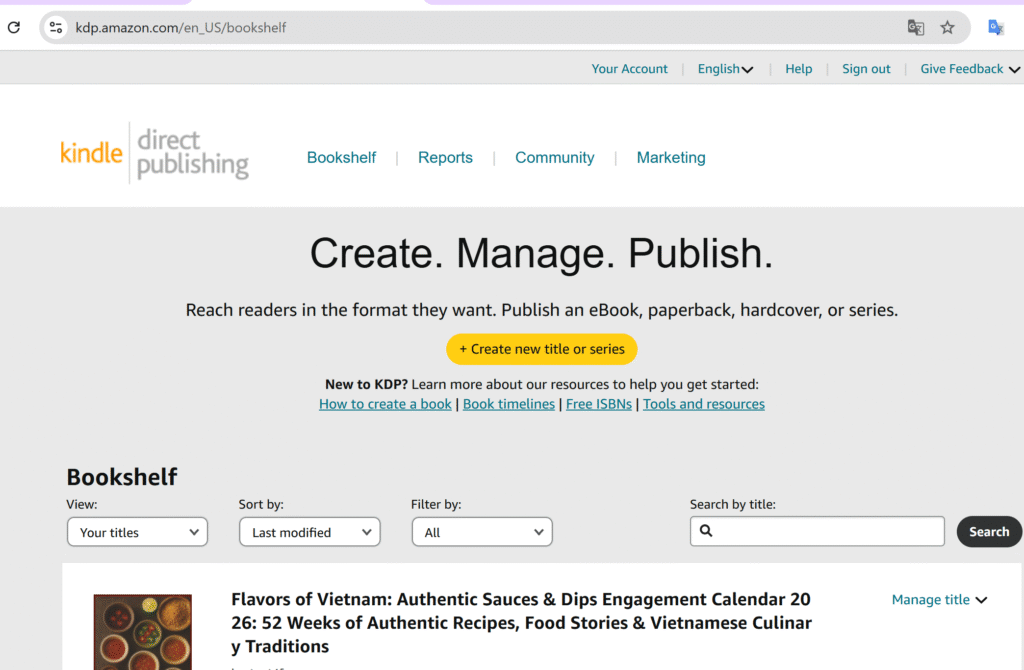
Task: Open How to create a book link
Action: [385, 404]
